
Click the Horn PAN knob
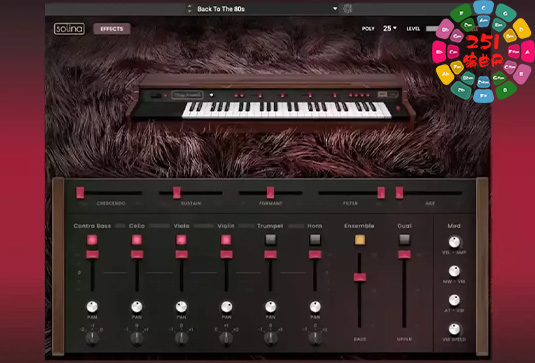[315, 307]
